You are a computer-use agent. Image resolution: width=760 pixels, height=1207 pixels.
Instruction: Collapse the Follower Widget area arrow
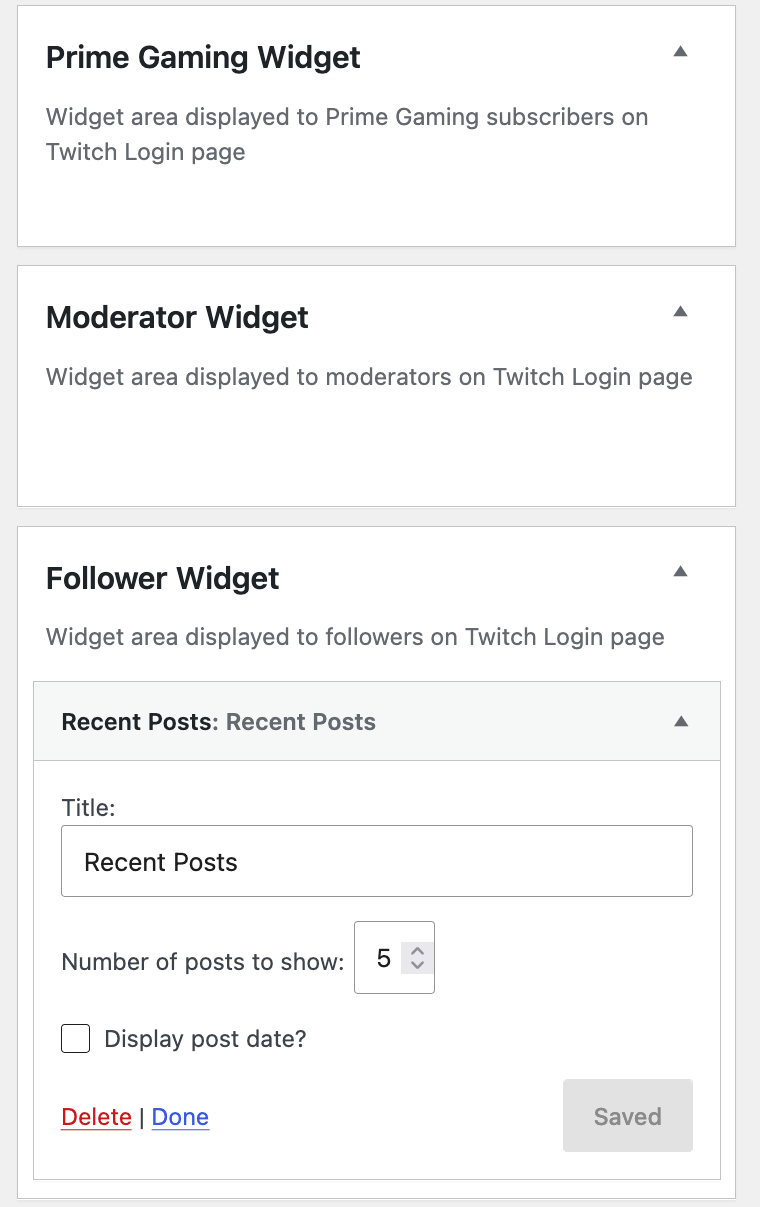point(680,572)
